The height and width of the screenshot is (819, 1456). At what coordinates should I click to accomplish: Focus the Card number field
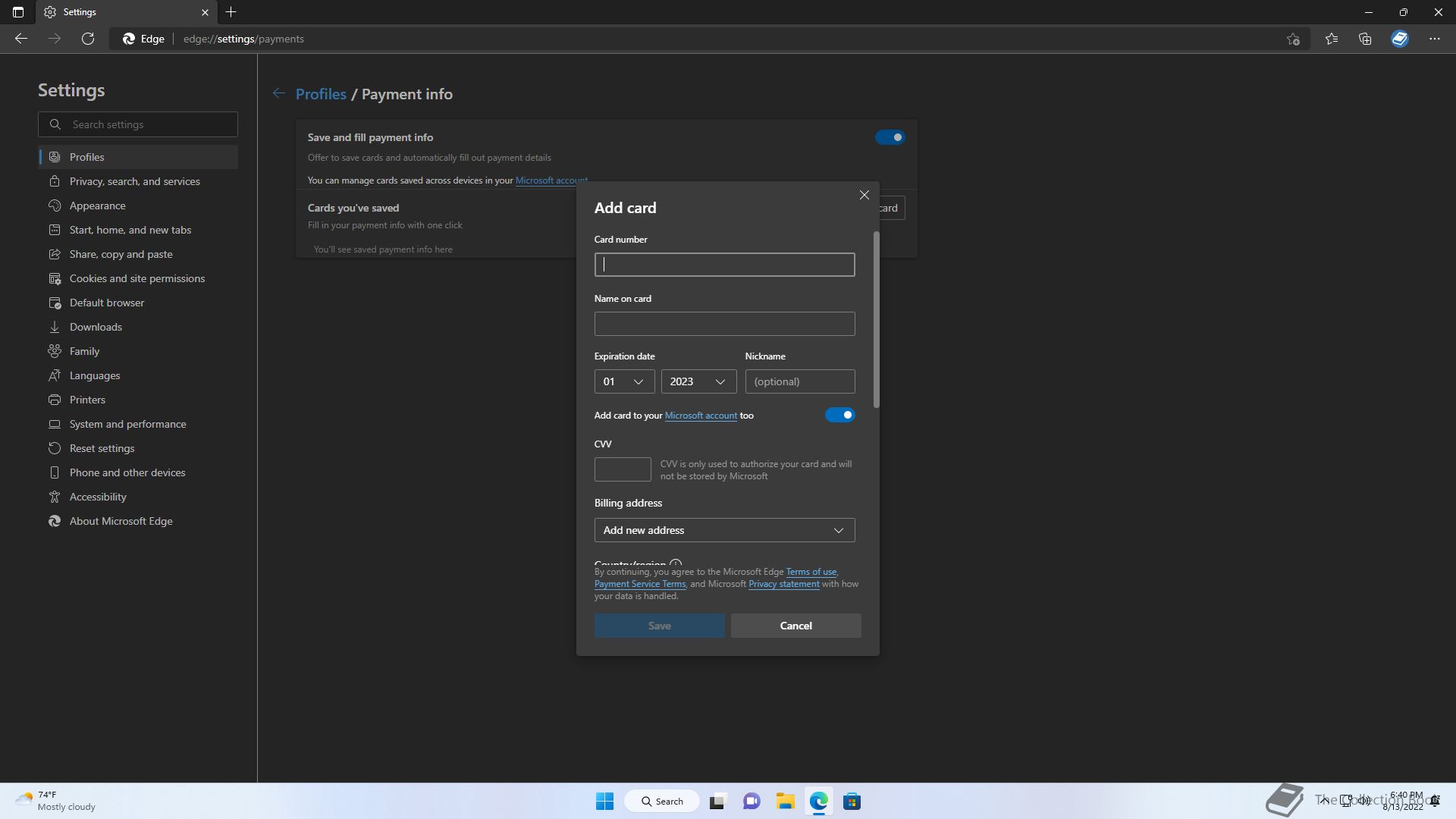click(x=724, y=265)
